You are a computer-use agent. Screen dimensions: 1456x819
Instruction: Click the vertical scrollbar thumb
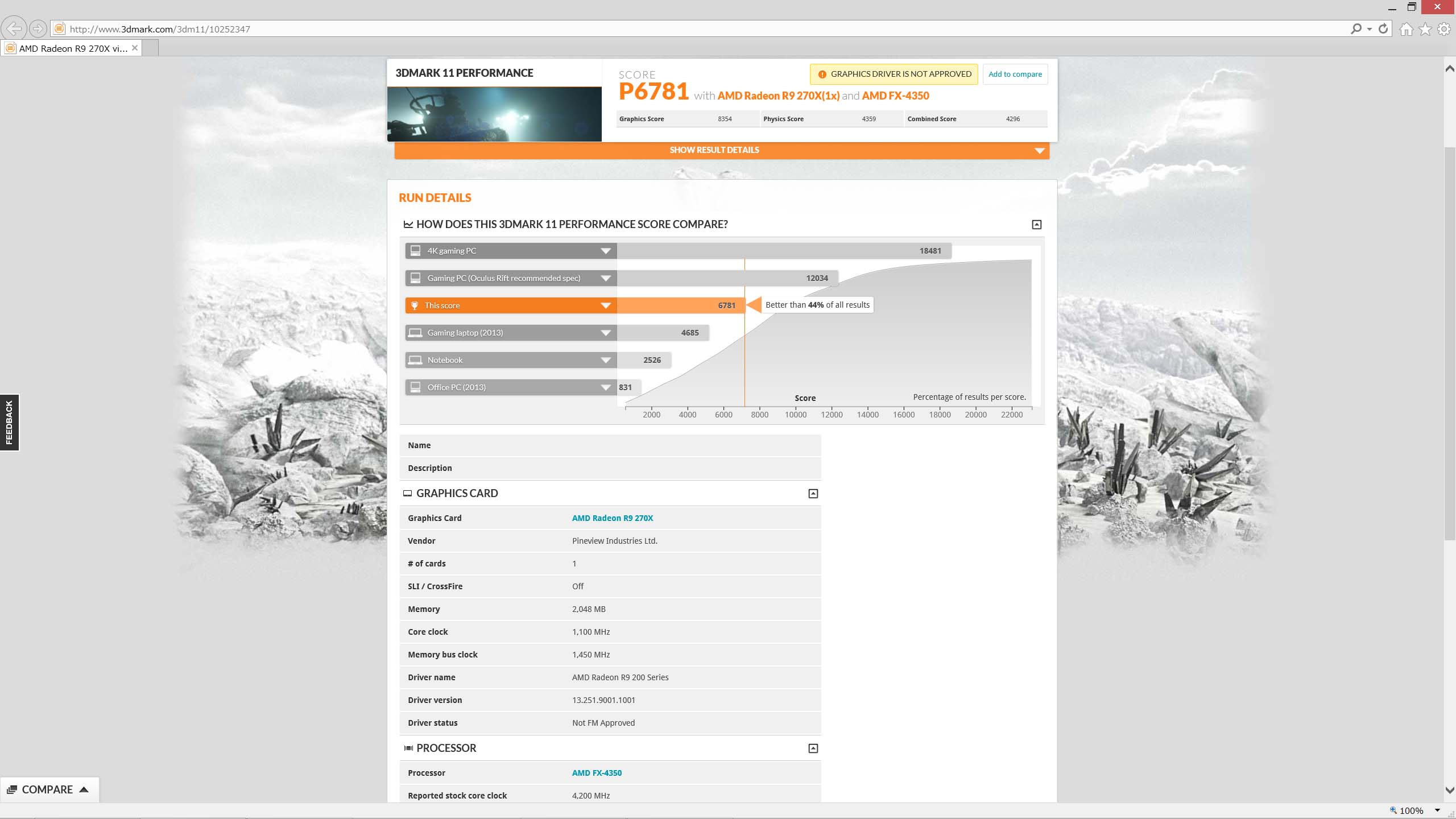(x=1450, y=344)
